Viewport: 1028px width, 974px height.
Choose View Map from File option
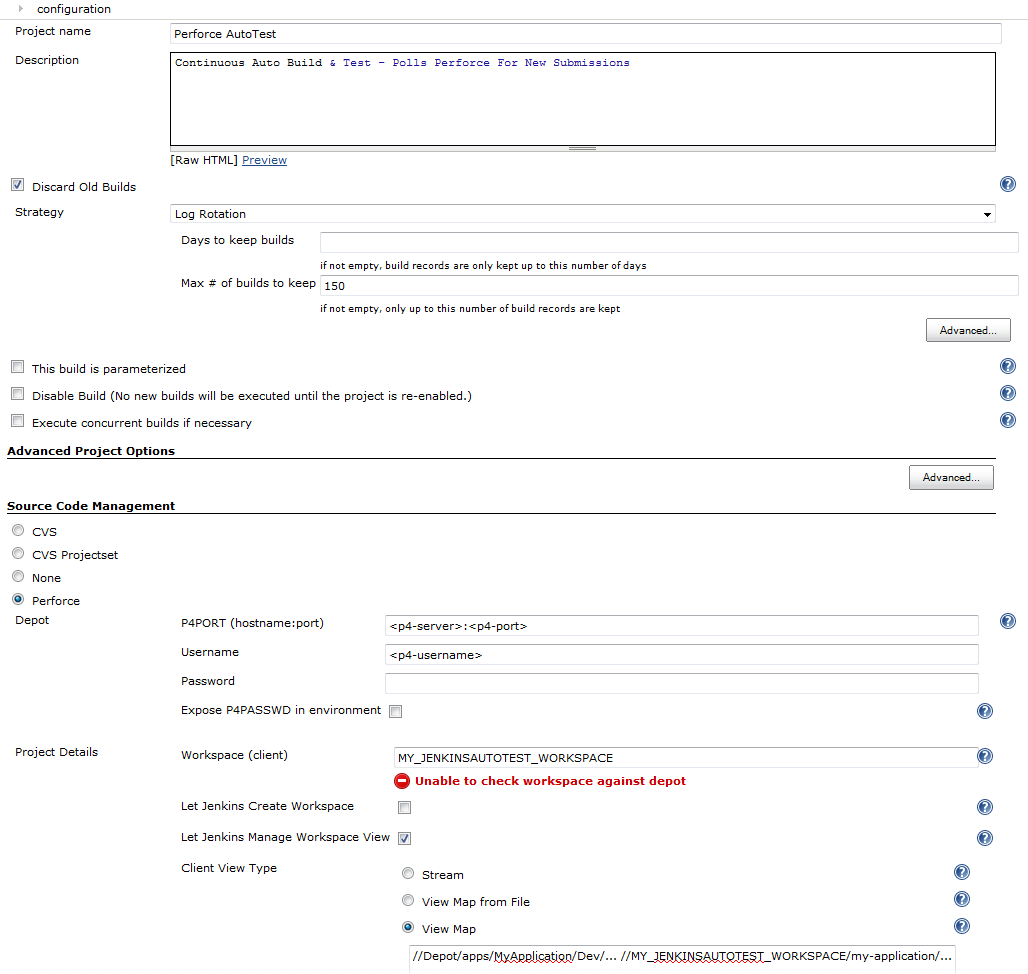[x=408, y=899]
